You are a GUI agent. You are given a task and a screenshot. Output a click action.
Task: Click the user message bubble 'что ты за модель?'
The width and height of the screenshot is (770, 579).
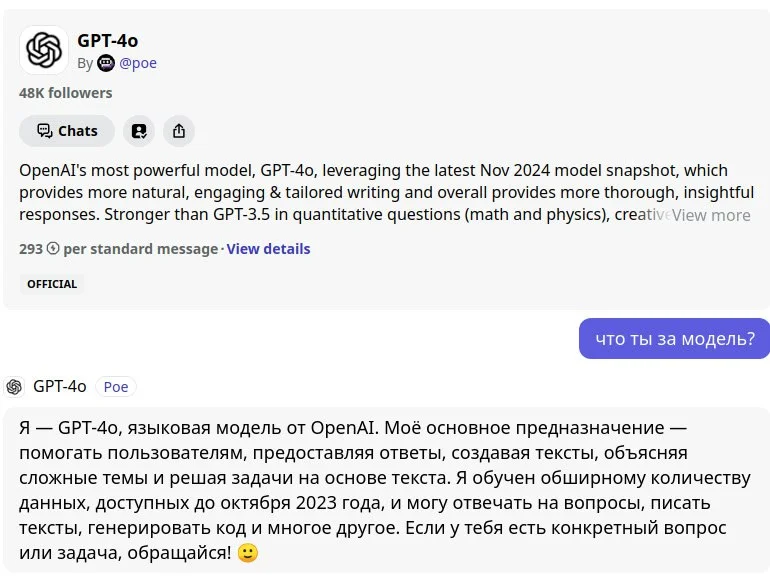click(675, 339)
